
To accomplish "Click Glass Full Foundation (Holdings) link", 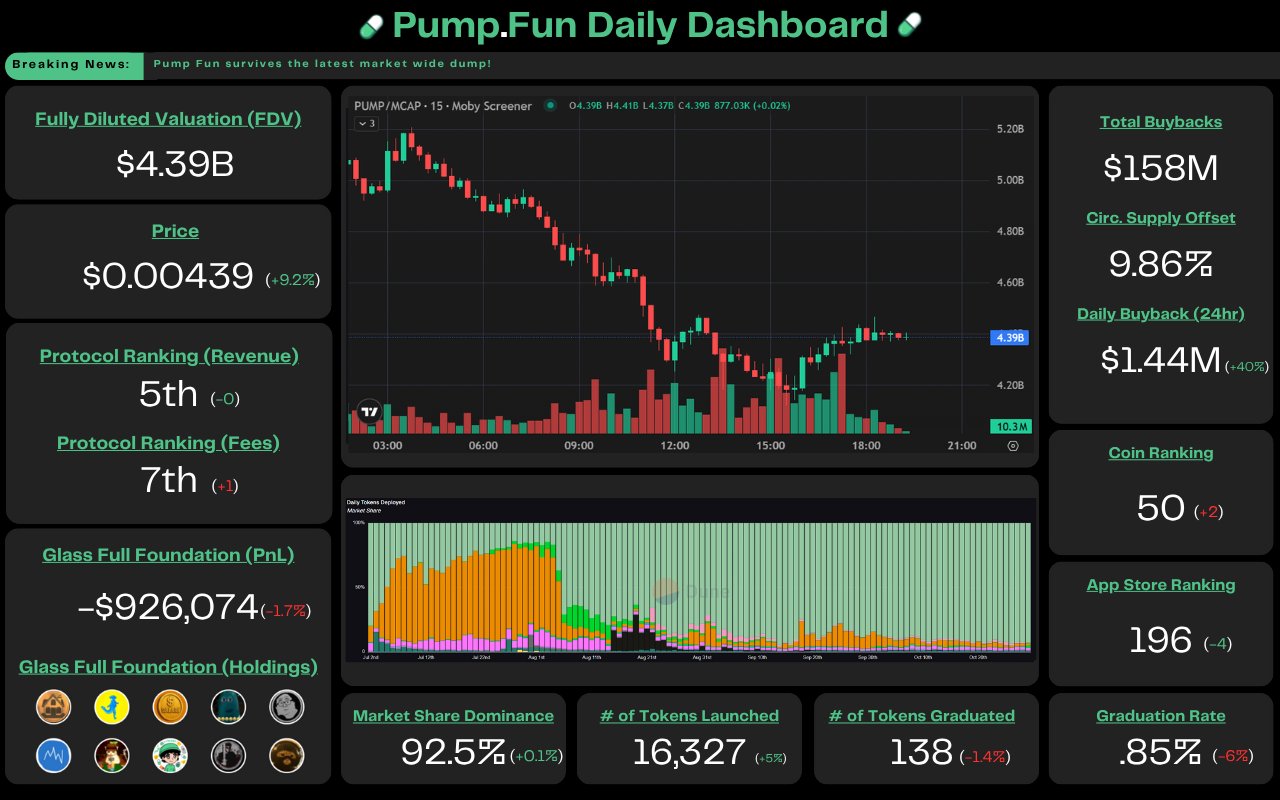I will 168,667.
